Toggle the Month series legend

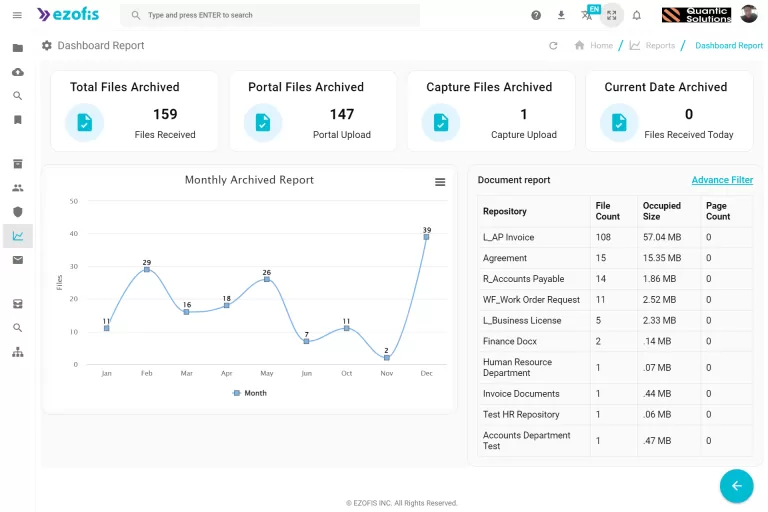250,393
